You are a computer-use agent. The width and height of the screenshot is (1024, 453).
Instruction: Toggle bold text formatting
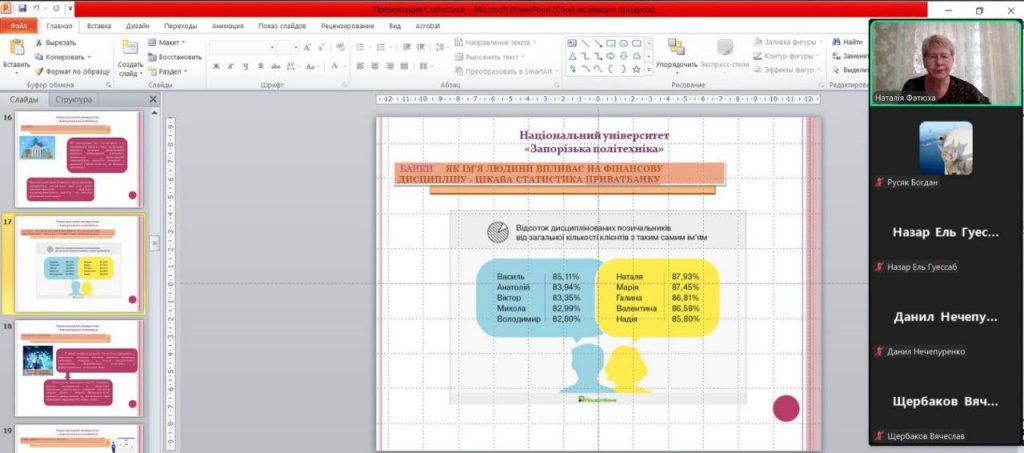tap(216, 67)
